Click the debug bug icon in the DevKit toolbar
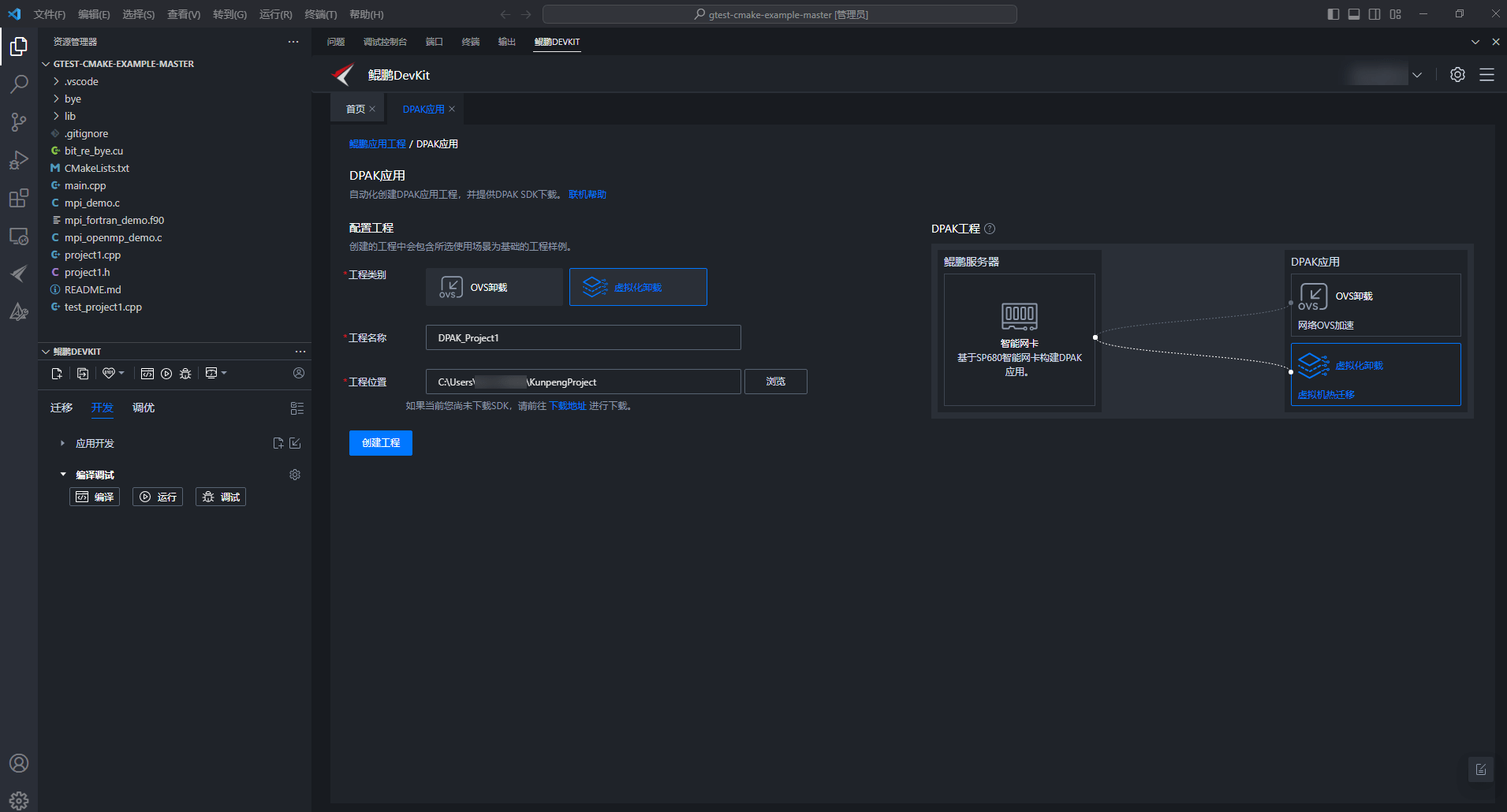 (x=185, y=374)
